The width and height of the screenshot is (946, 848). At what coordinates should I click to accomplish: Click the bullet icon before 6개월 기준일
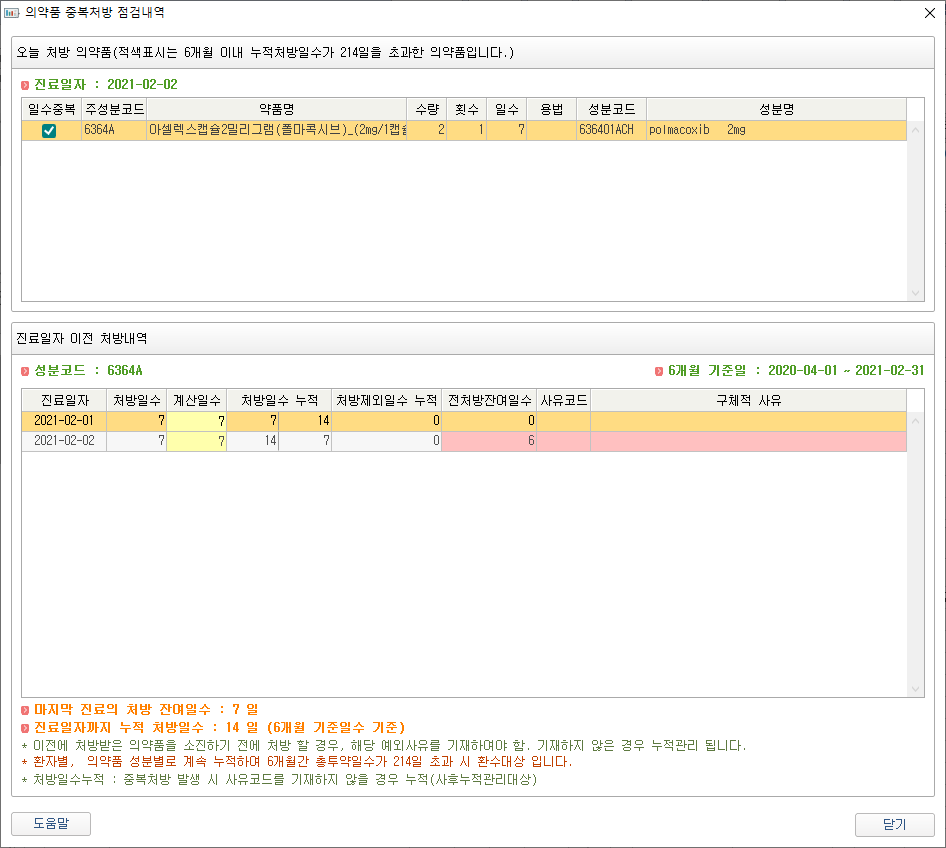coord(659,370)
